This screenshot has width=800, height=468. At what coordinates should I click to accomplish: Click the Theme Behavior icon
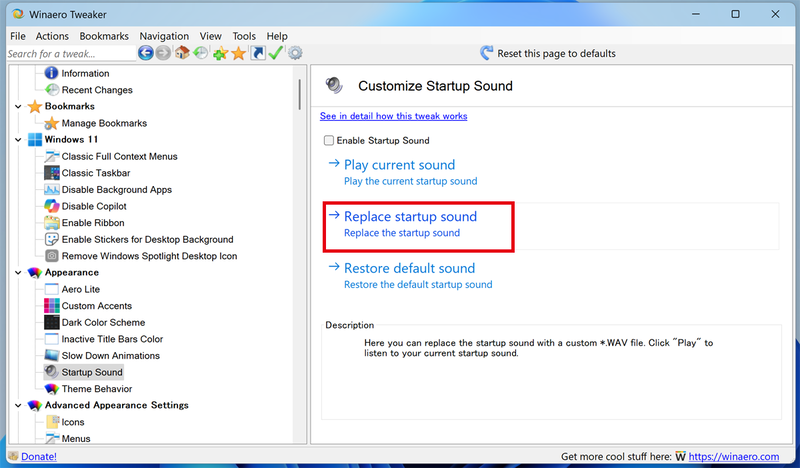point(52,388)
